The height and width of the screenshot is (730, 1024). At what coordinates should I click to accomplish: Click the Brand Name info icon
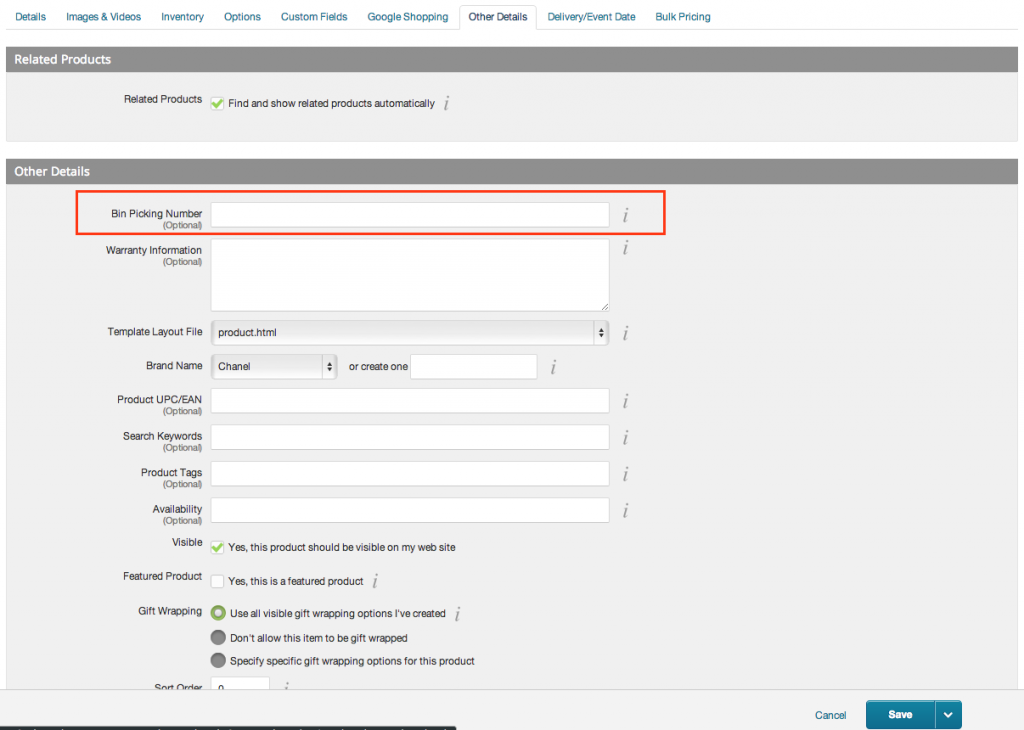click(x=553, y=366)
